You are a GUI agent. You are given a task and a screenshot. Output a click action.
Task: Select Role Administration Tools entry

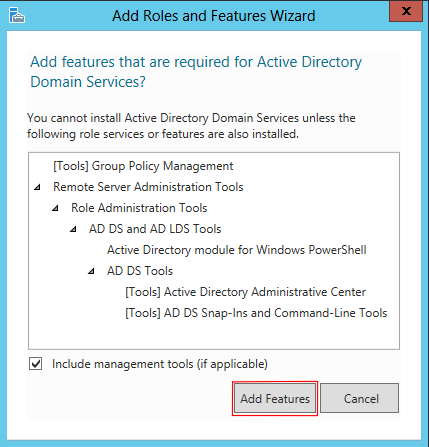[x=139, y=208]
